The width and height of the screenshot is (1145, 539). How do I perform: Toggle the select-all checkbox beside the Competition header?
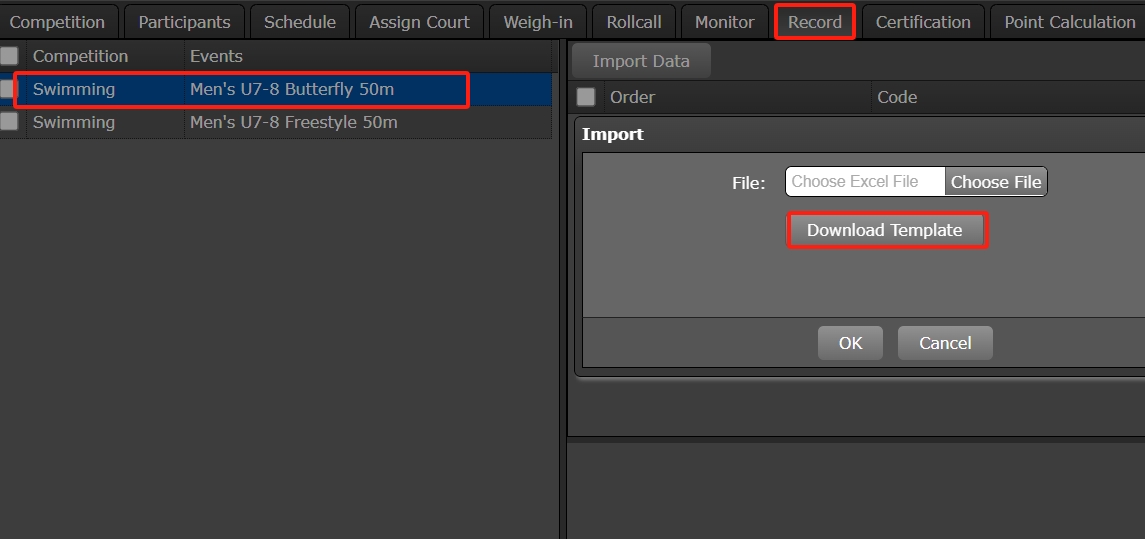pyautogui.click(x=9, y=56)
